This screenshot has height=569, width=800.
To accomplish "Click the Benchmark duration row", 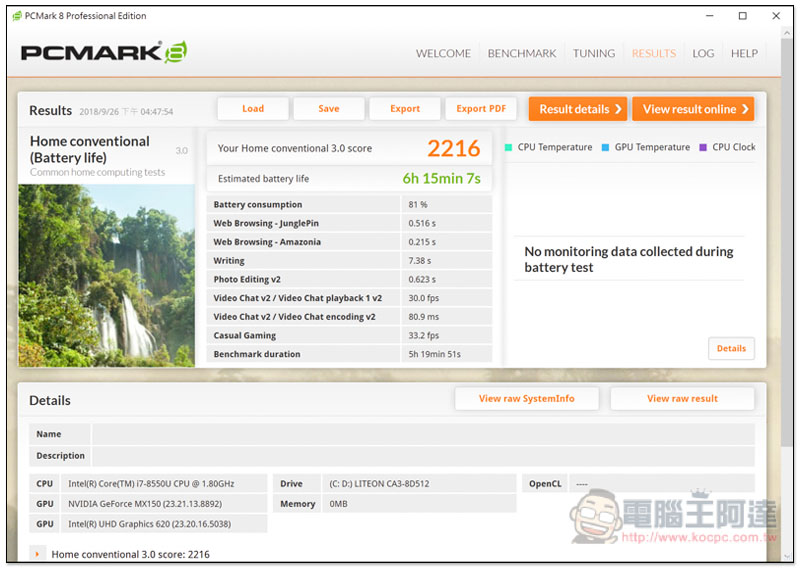I will coord(349,354).
